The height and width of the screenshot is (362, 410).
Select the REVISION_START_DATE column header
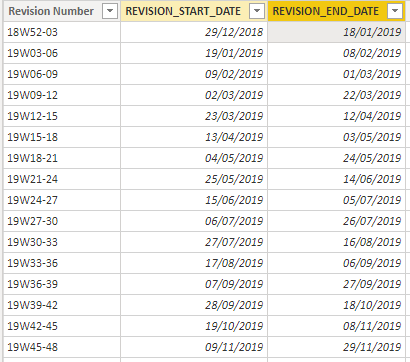tap(194, 11)
